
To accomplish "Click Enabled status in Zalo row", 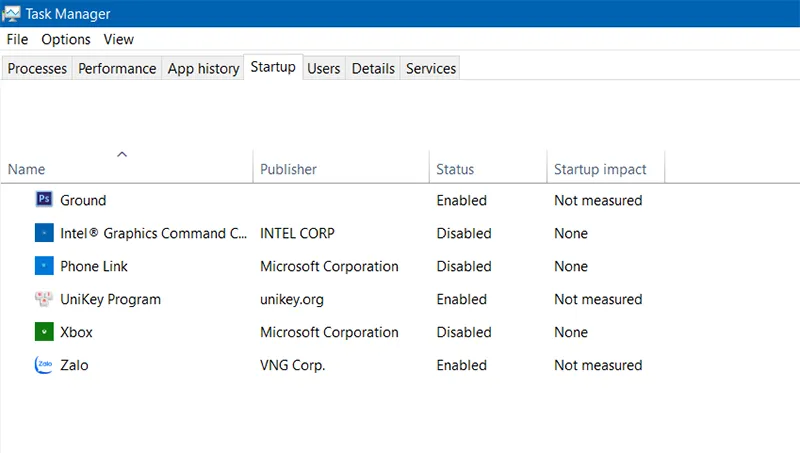I will 462,365.
